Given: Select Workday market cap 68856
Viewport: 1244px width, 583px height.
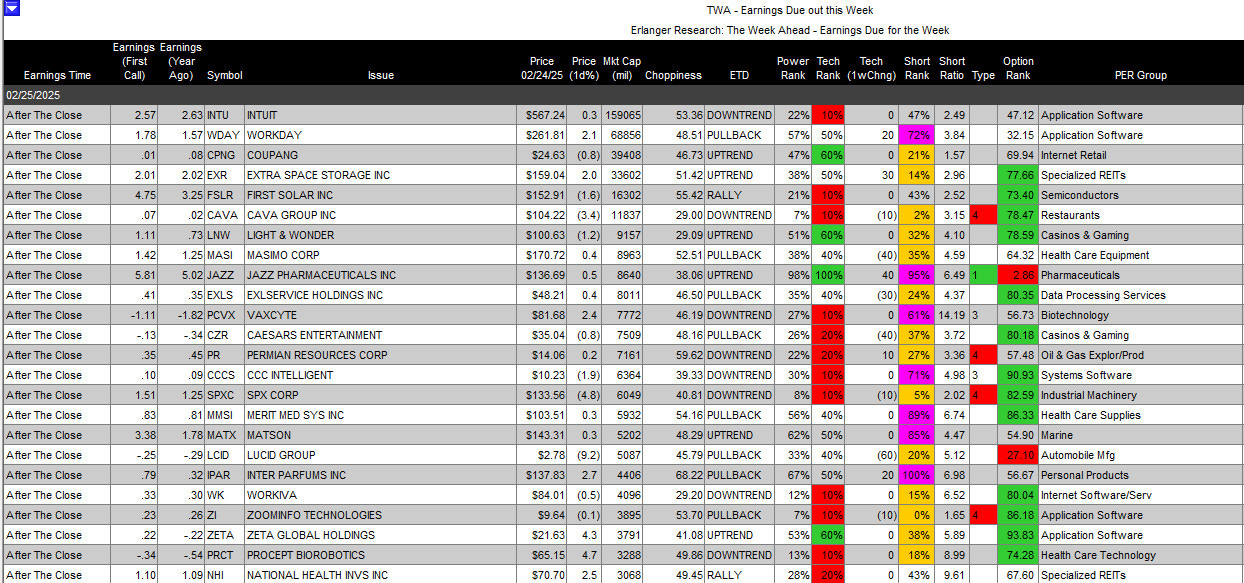Looking at the screenshot, I should click(621, 135).
